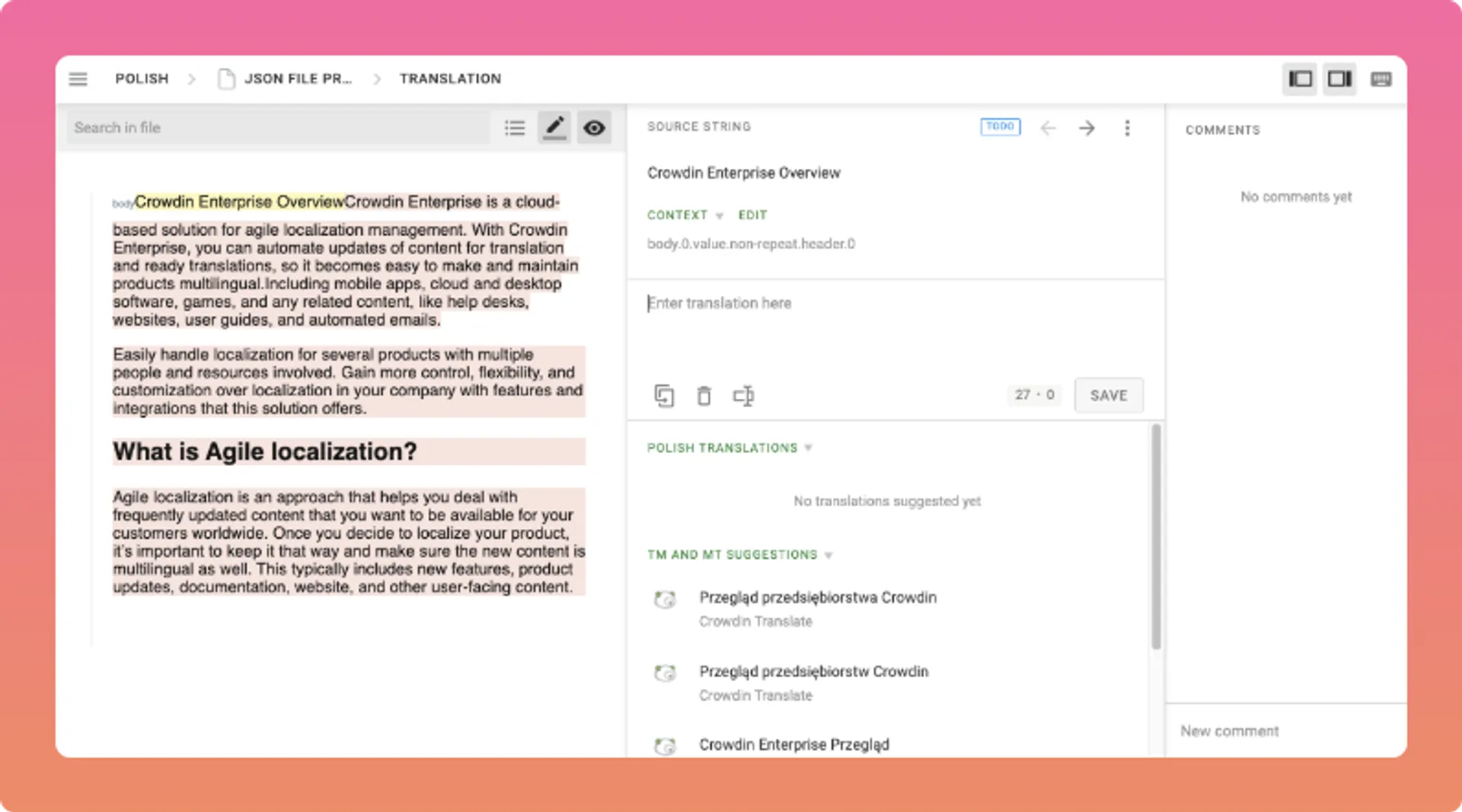Image resolution: width=1462 pixels, height=812 pixels.
Task: Focus the Search in file field
Action: 278,128
